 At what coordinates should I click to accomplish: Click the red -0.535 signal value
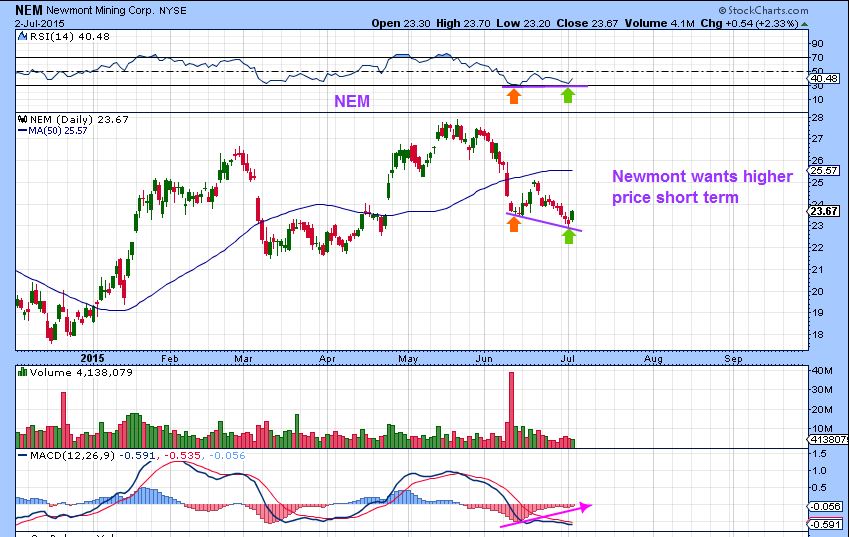(182, 455)
